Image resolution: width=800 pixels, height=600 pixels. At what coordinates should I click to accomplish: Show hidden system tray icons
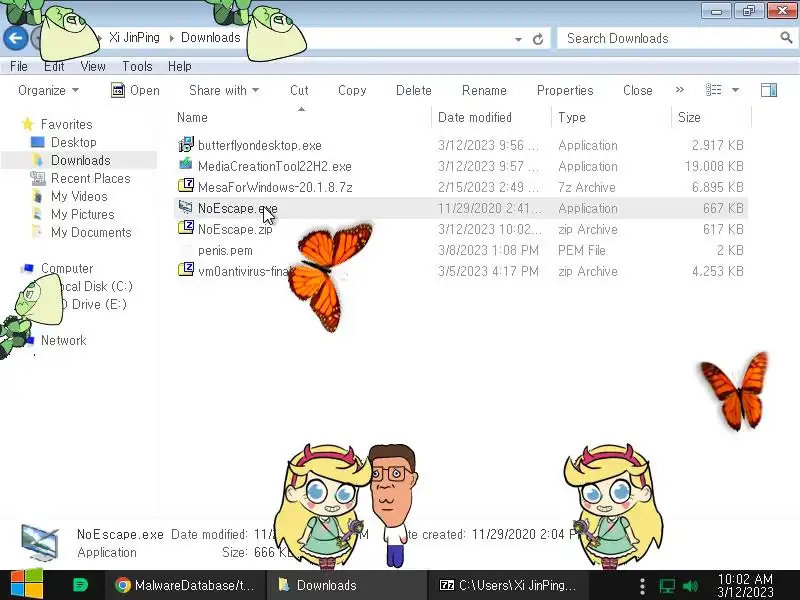[642, 586]
